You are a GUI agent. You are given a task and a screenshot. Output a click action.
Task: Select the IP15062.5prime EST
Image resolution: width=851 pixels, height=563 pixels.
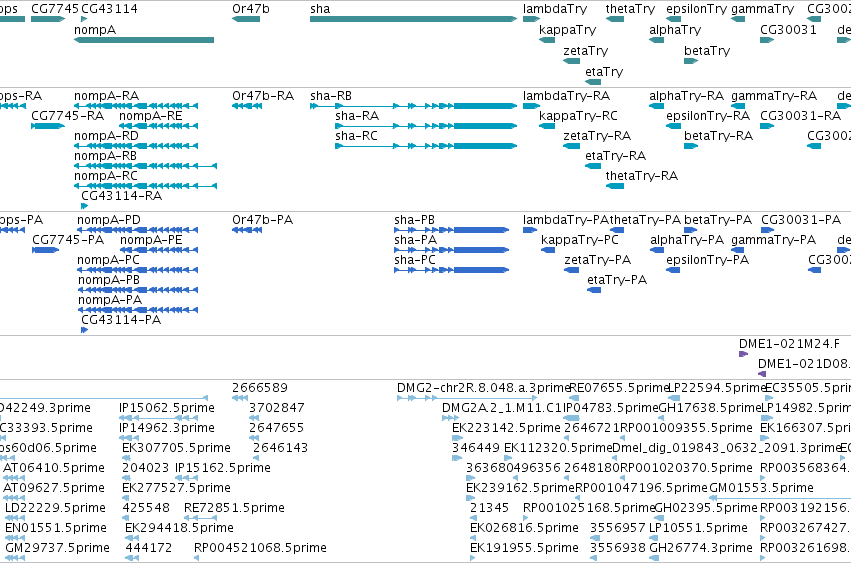158,418
